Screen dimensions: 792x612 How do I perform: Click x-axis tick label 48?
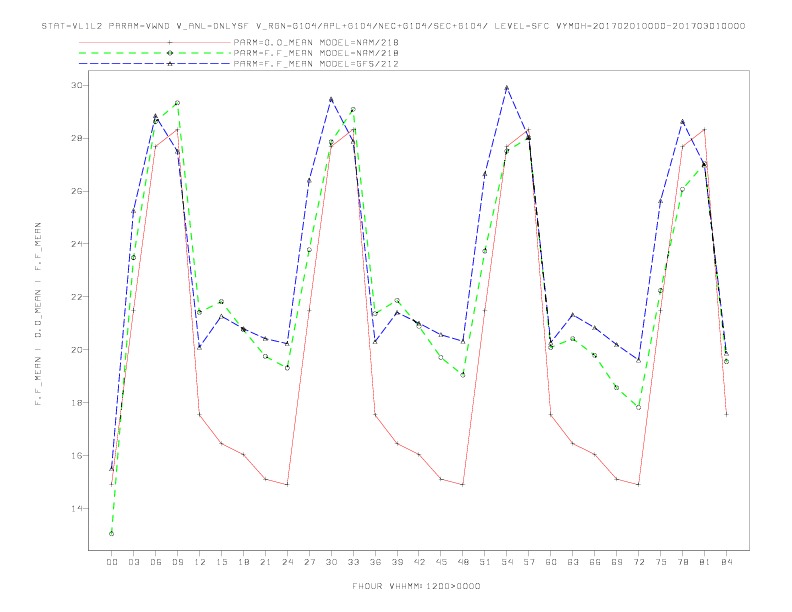point(463,562)
